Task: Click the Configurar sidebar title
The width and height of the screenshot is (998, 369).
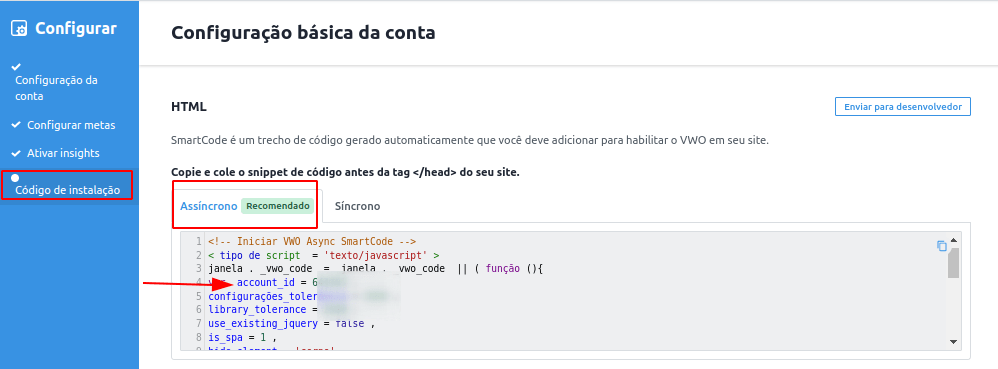Action: 76,29
